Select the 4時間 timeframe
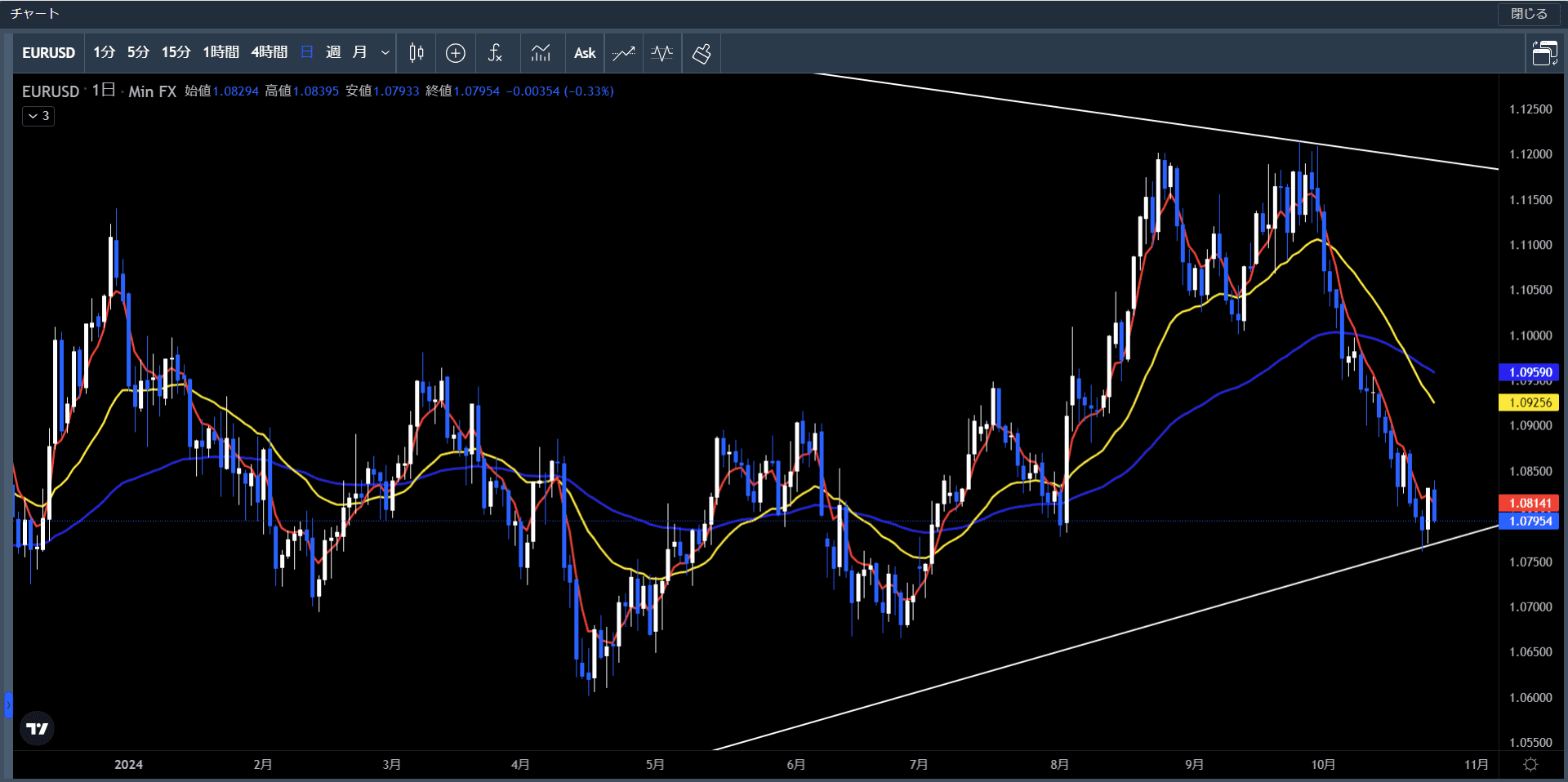The height and width of the screenshot is (782, 1568). click(269, 52)
